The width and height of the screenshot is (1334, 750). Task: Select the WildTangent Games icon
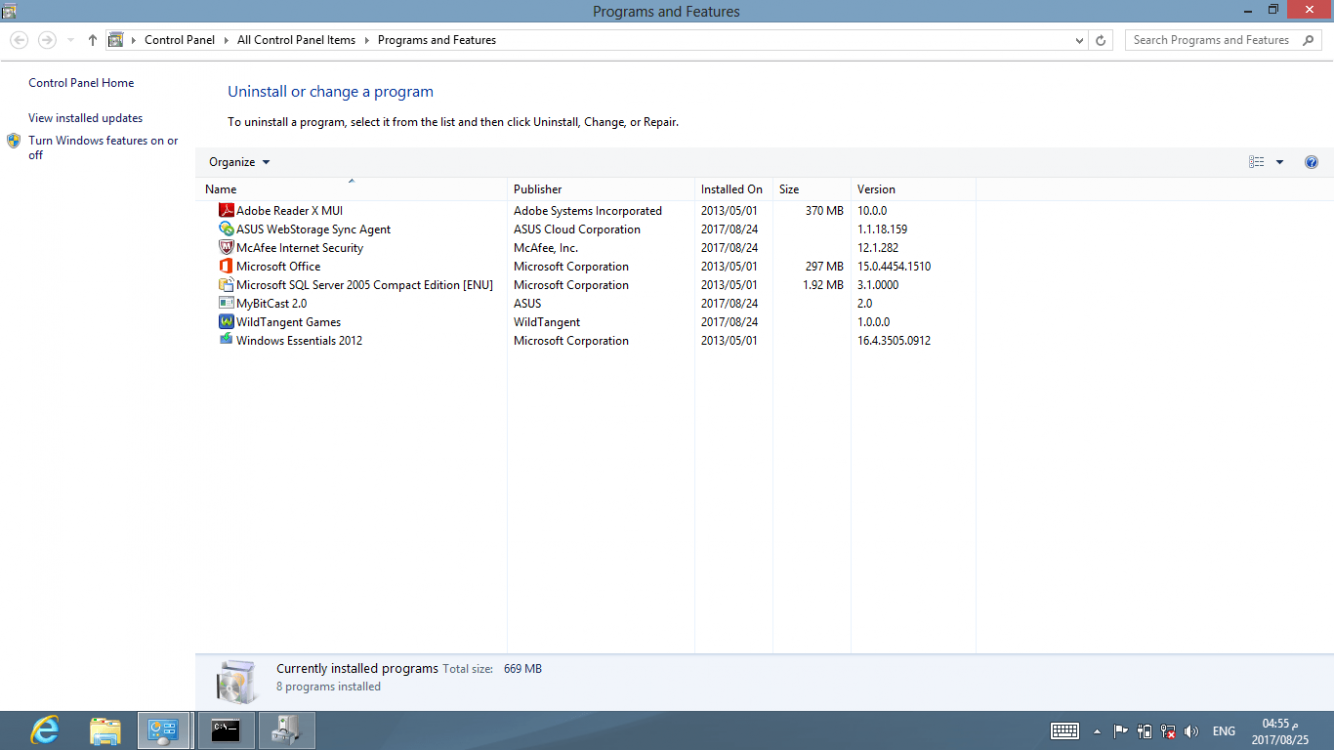226,322
